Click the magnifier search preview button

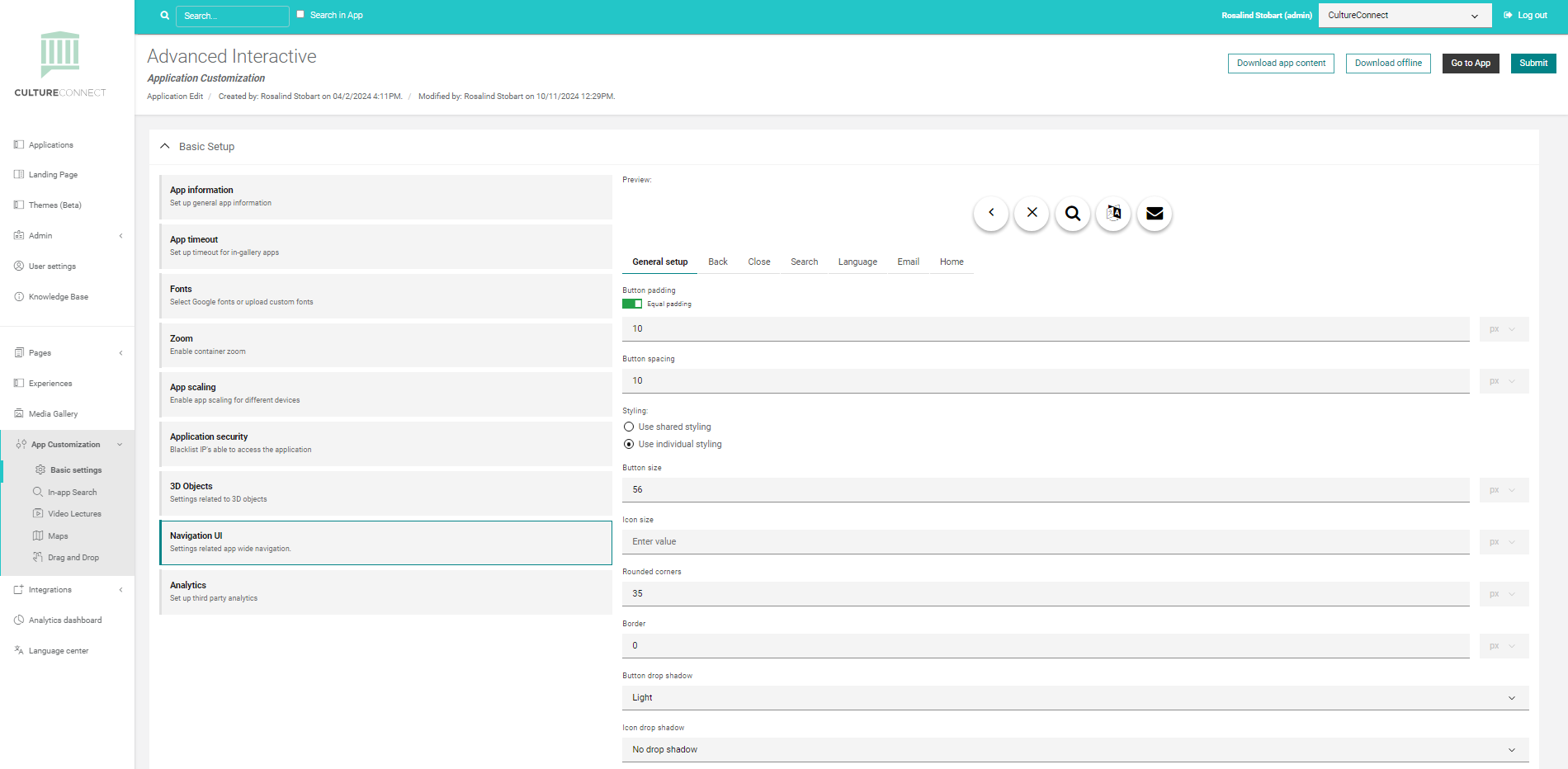pos(1073,213)
